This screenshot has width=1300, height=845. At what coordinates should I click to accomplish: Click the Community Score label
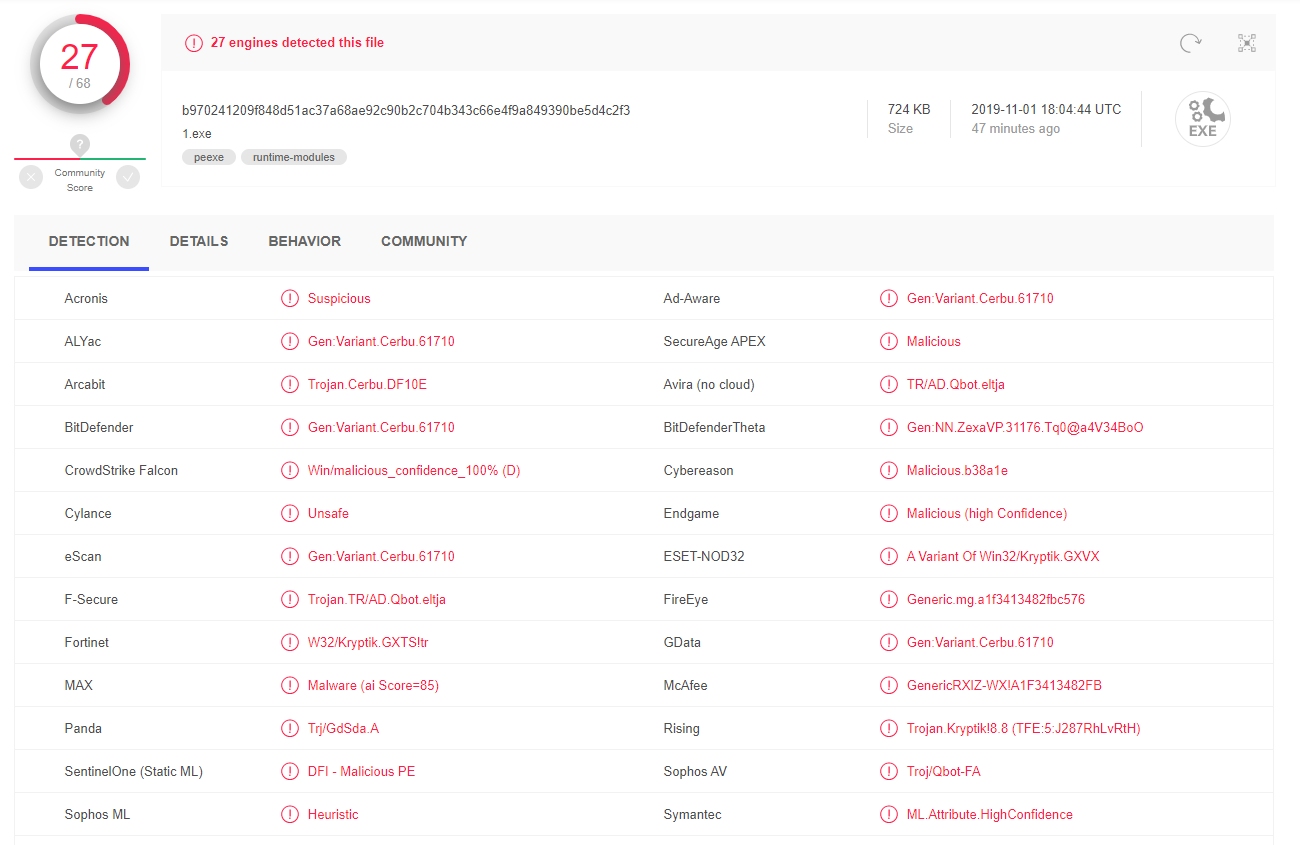click(x=80, y=180)
